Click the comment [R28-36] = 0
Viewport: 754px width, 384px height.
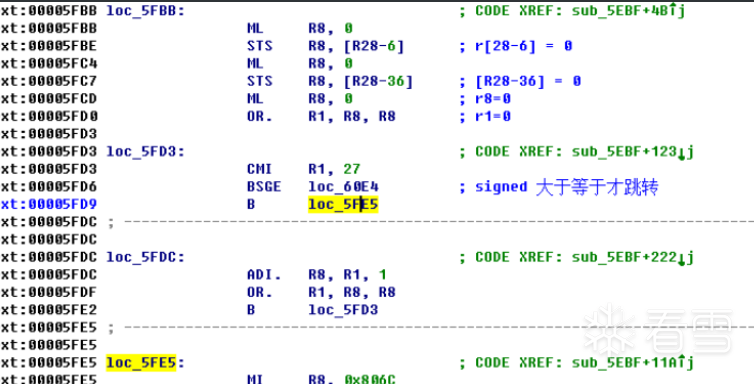coord(520,81)
